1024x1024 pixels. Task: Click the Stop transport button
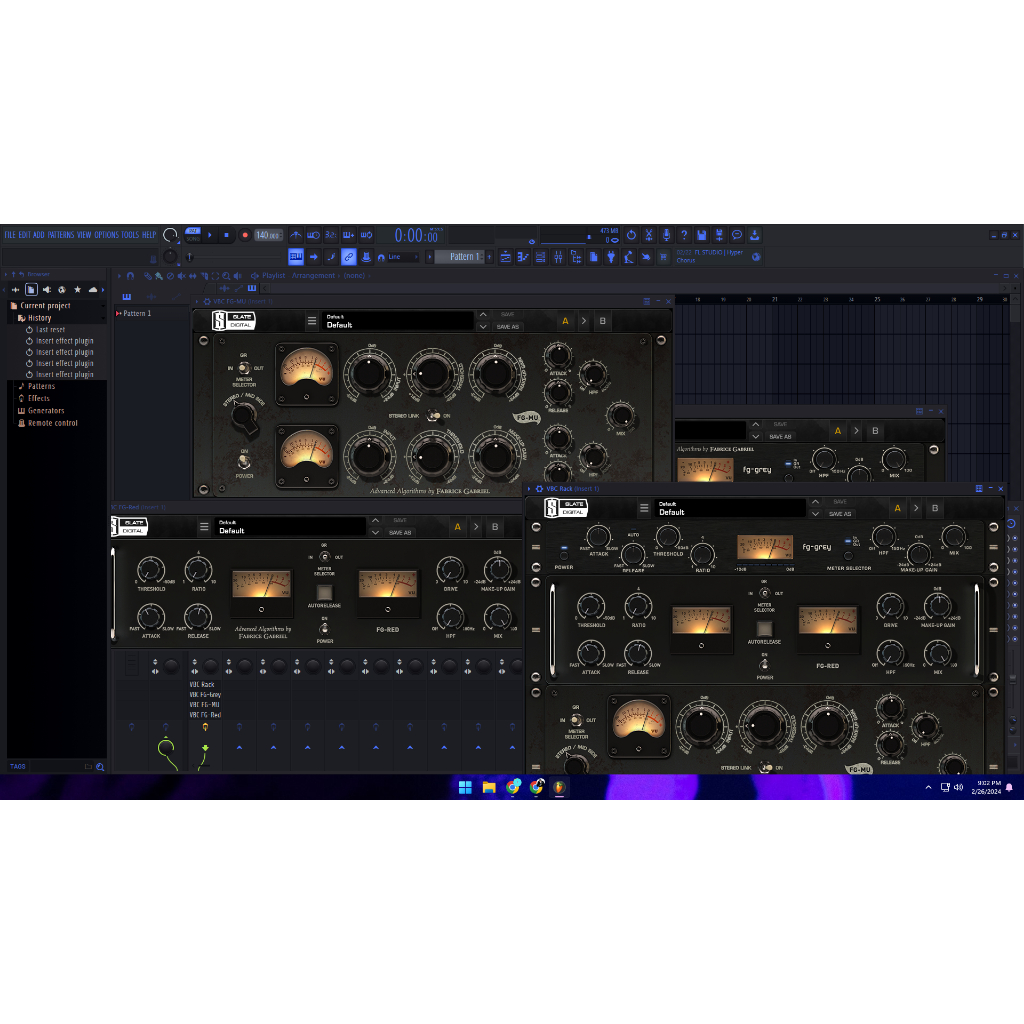(226, 235)
